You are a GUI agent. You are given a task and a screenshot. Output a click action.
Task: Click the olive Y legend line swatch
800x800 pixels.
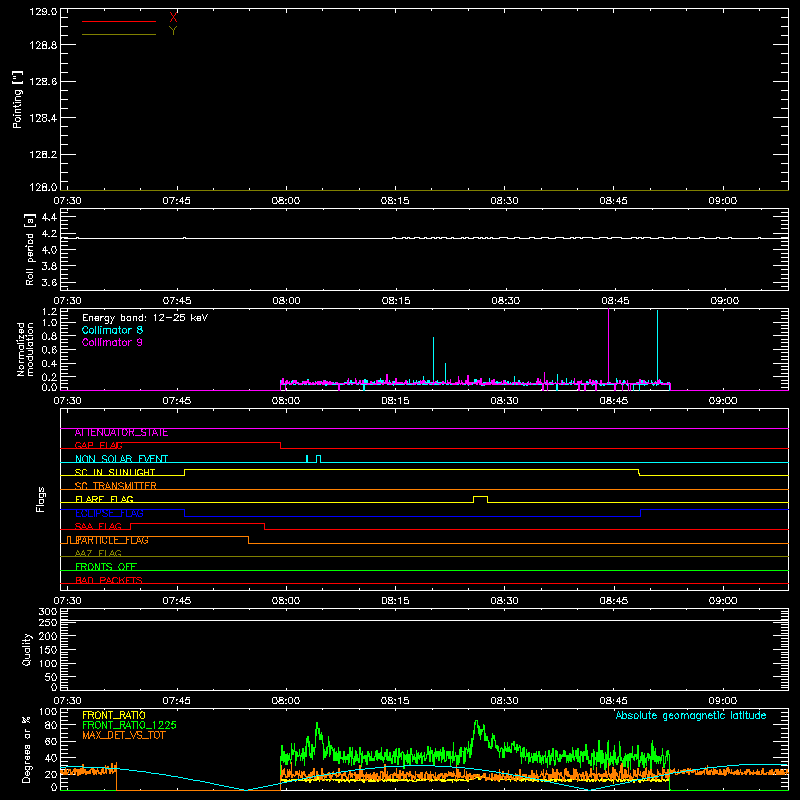(x=119, y=34)
